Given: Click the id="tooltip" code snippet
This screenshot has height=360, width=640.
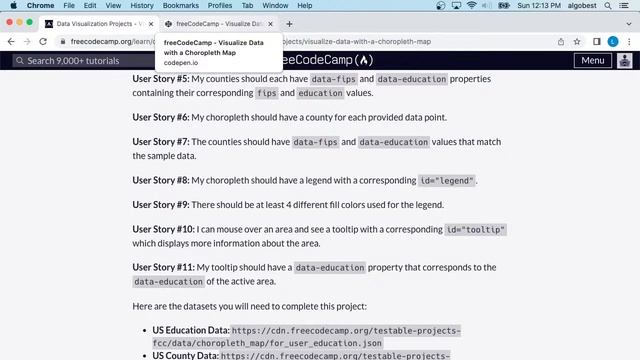Looking at the screenshot, I should point(475,229).
